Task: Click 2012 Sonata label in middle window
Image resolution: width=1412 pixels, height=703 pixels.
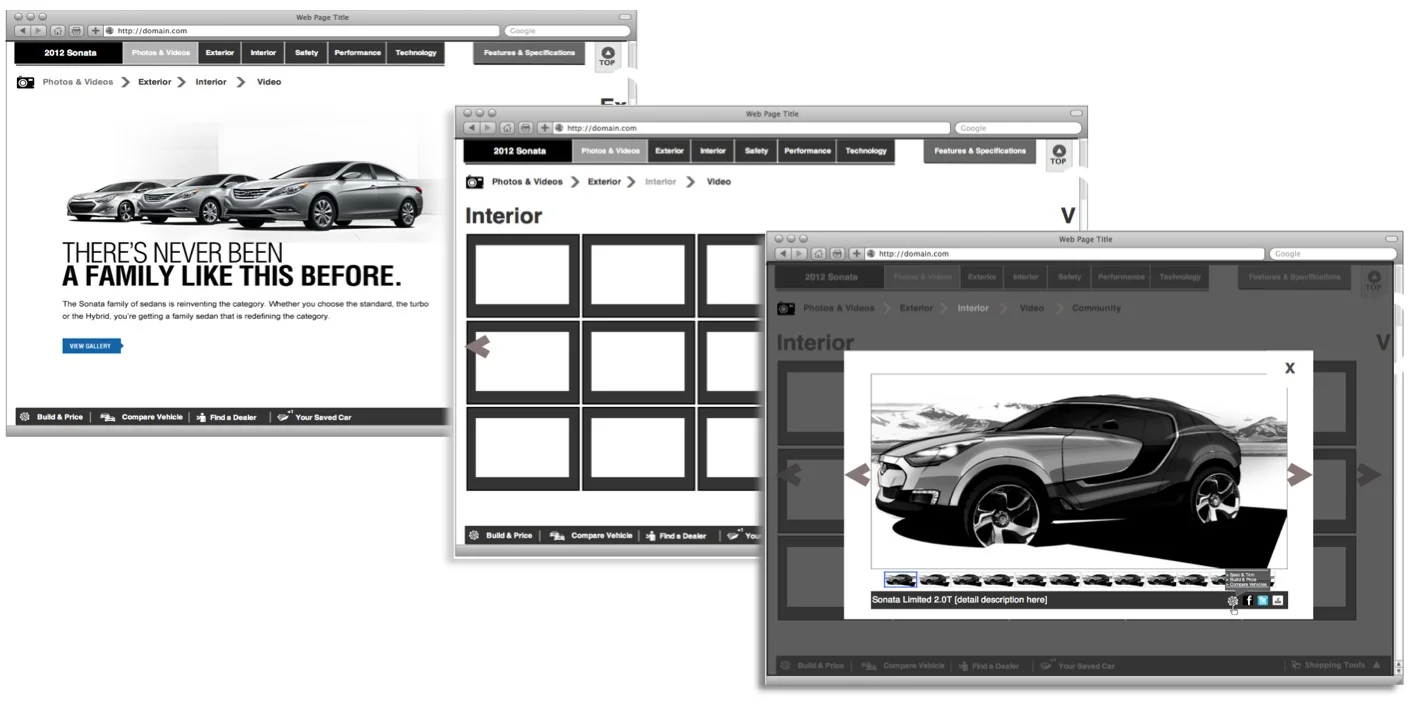Action: [520, 151]
